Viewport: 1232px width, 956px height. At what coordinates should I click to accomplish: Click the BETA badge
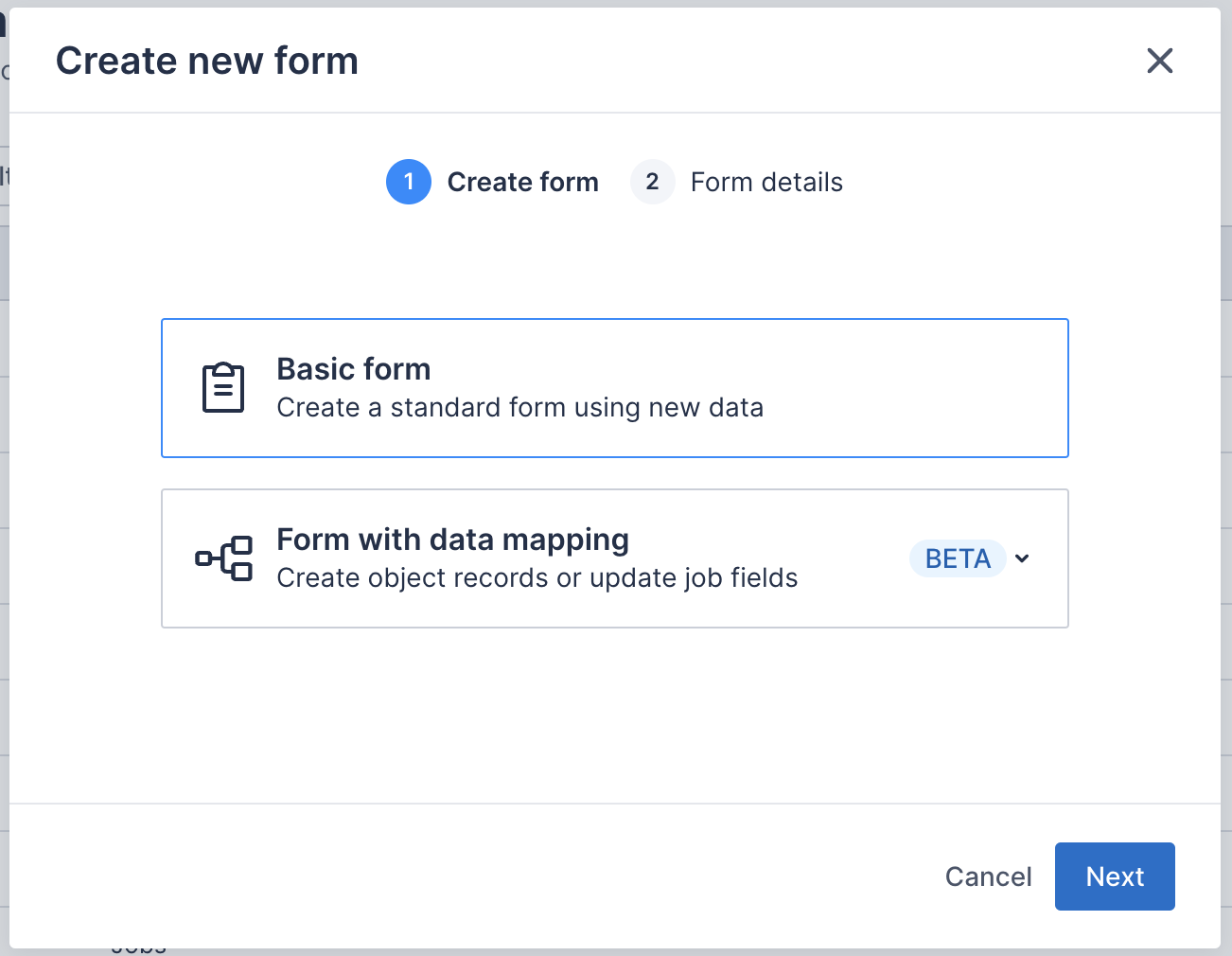tap(958, 558)
